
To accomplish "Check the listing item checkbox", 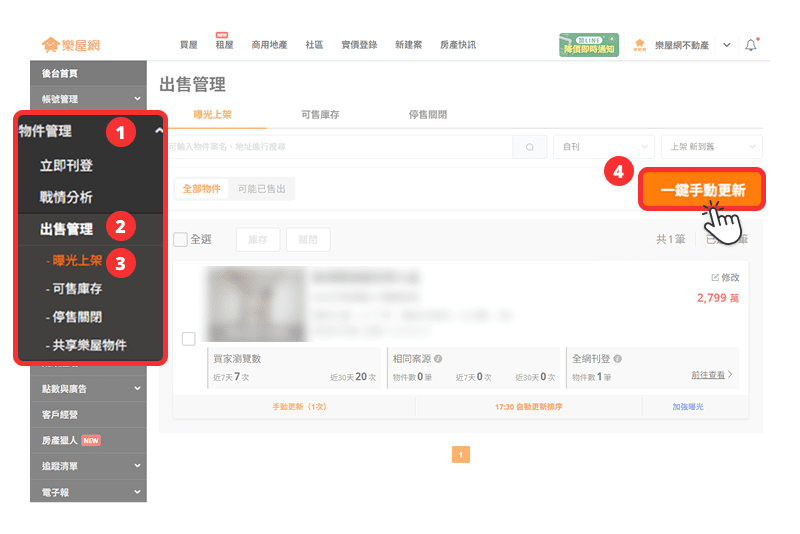I will click(x=189, y=339).
